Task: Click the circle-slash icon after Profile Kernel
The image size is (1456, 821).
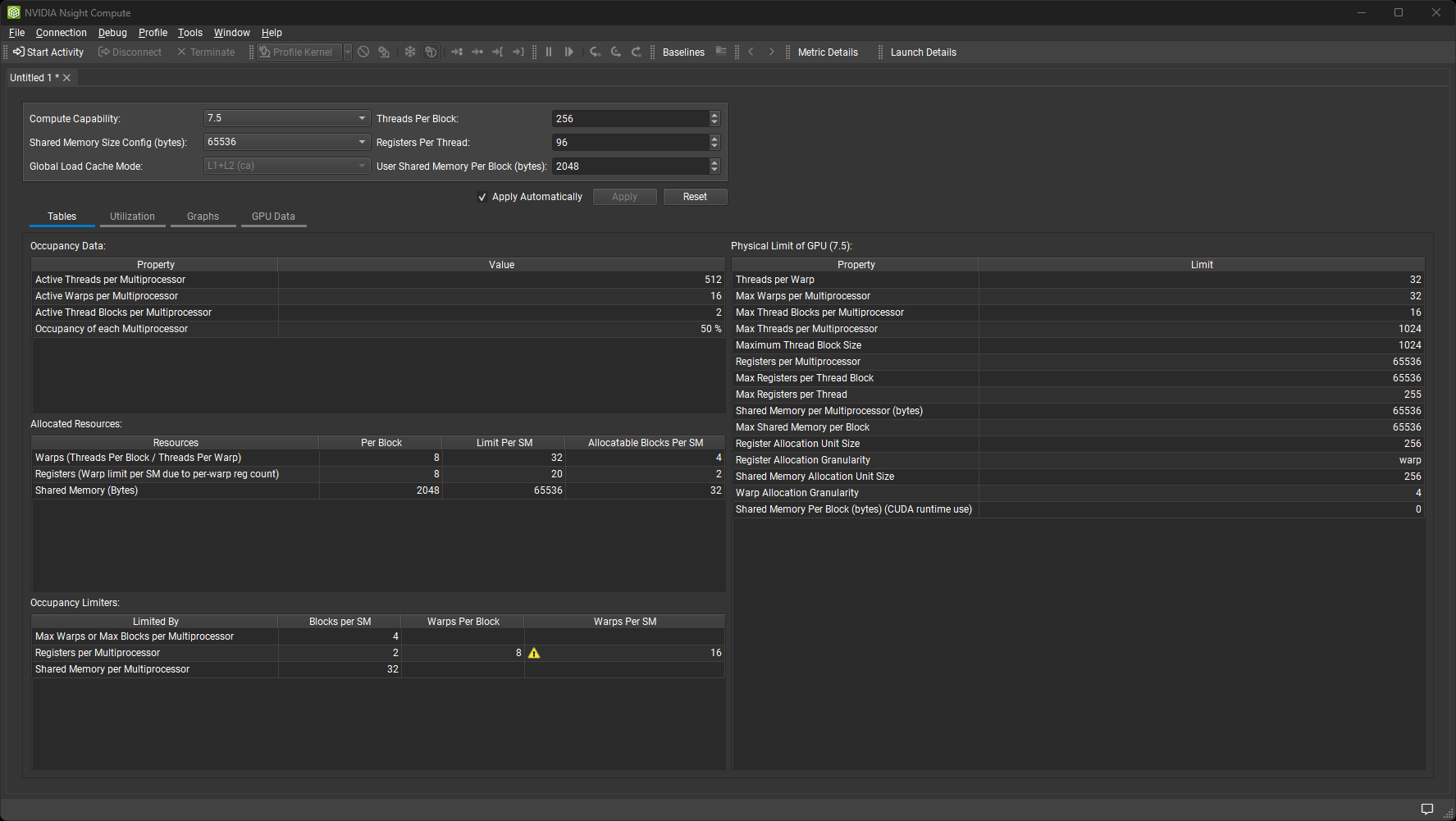Action: point(363,52)
